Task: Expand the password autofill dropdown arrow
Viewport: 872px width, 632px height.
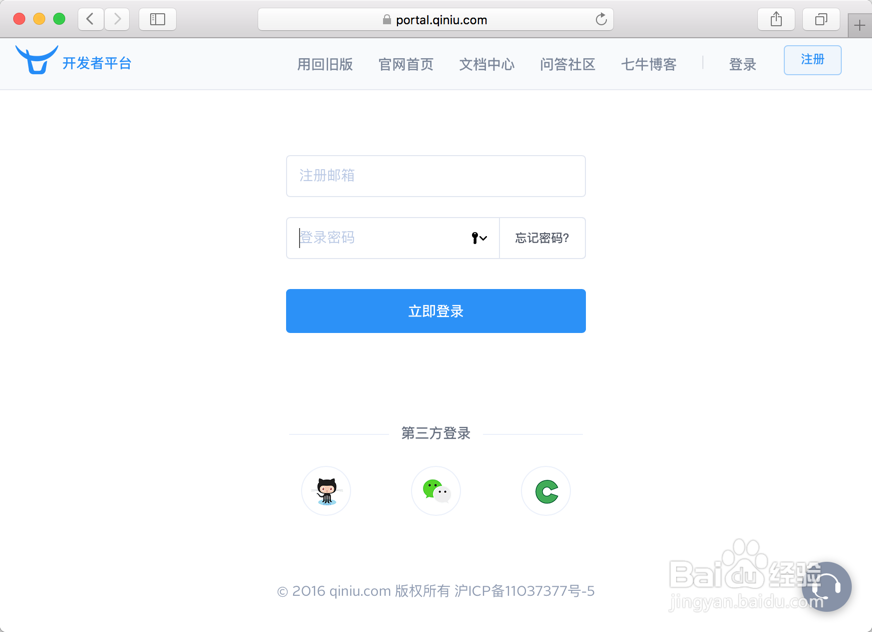Action: (x=481, y=238)
